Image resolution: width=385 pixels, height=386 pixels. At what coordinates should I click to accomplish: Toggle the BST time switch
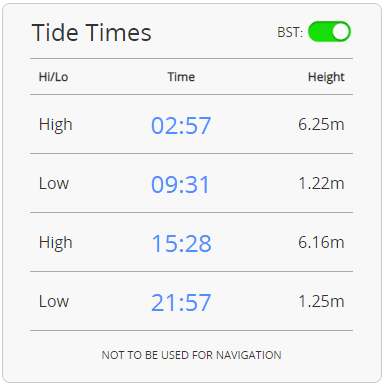(329, 32)
